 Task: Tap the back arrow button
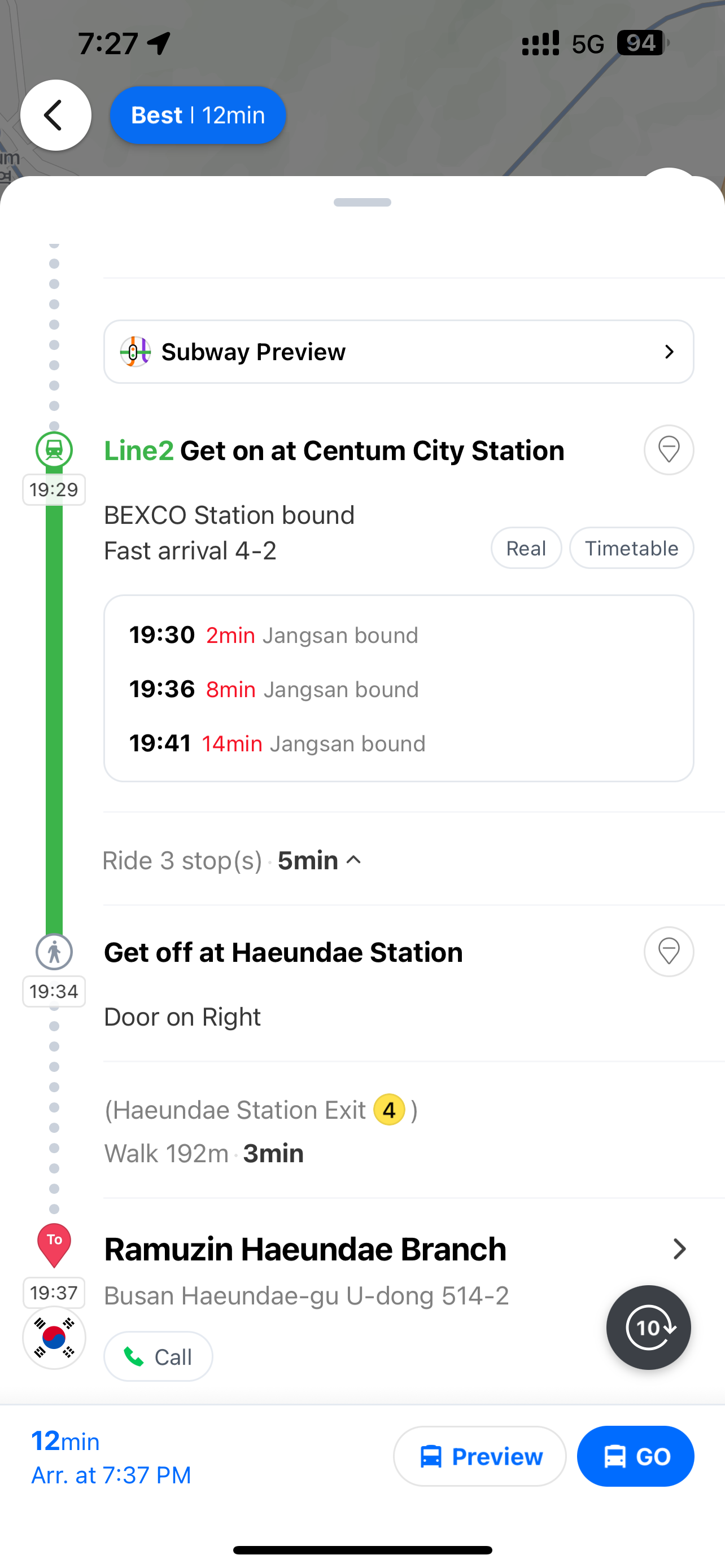tap(55, 115)
